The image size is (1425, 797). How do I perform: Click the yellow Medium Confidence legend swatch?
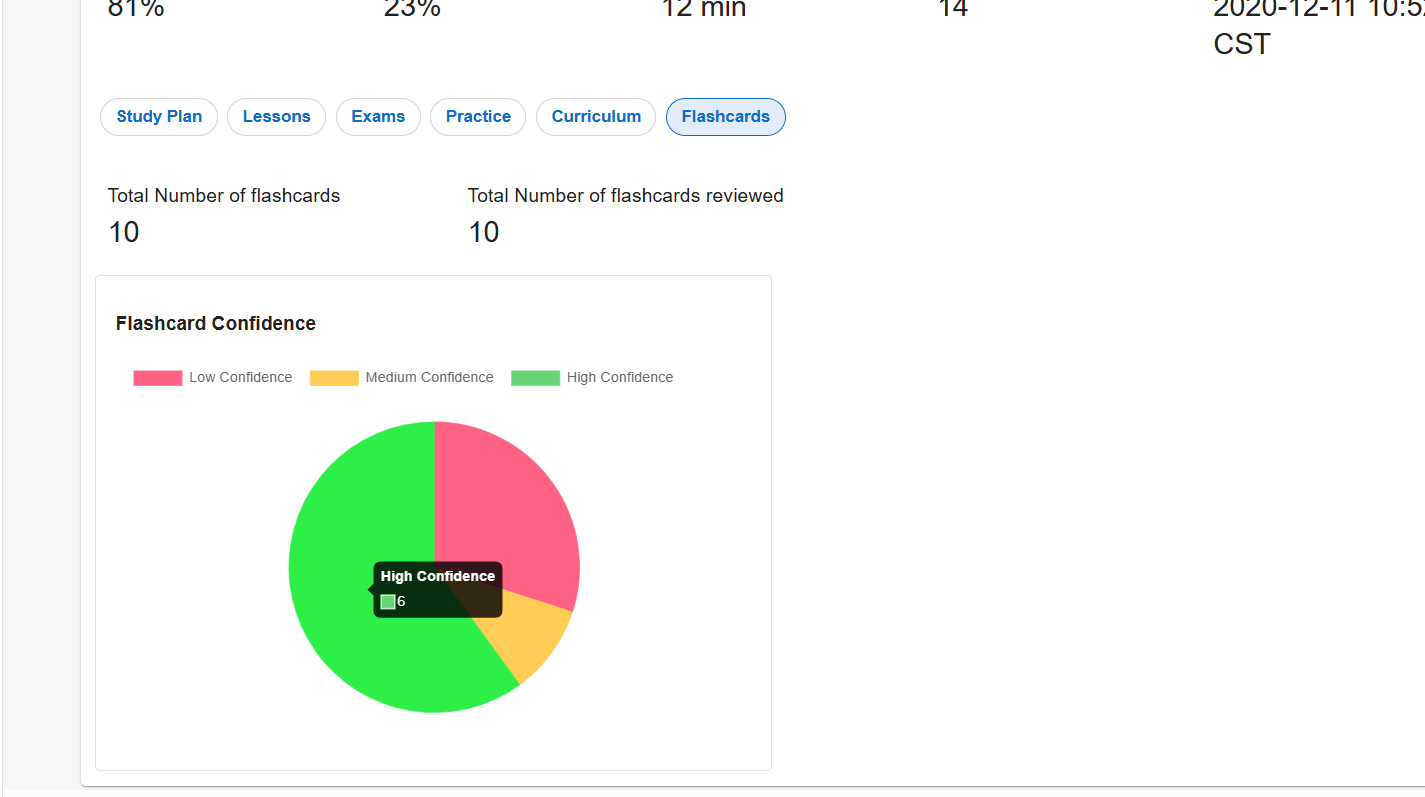334,378
